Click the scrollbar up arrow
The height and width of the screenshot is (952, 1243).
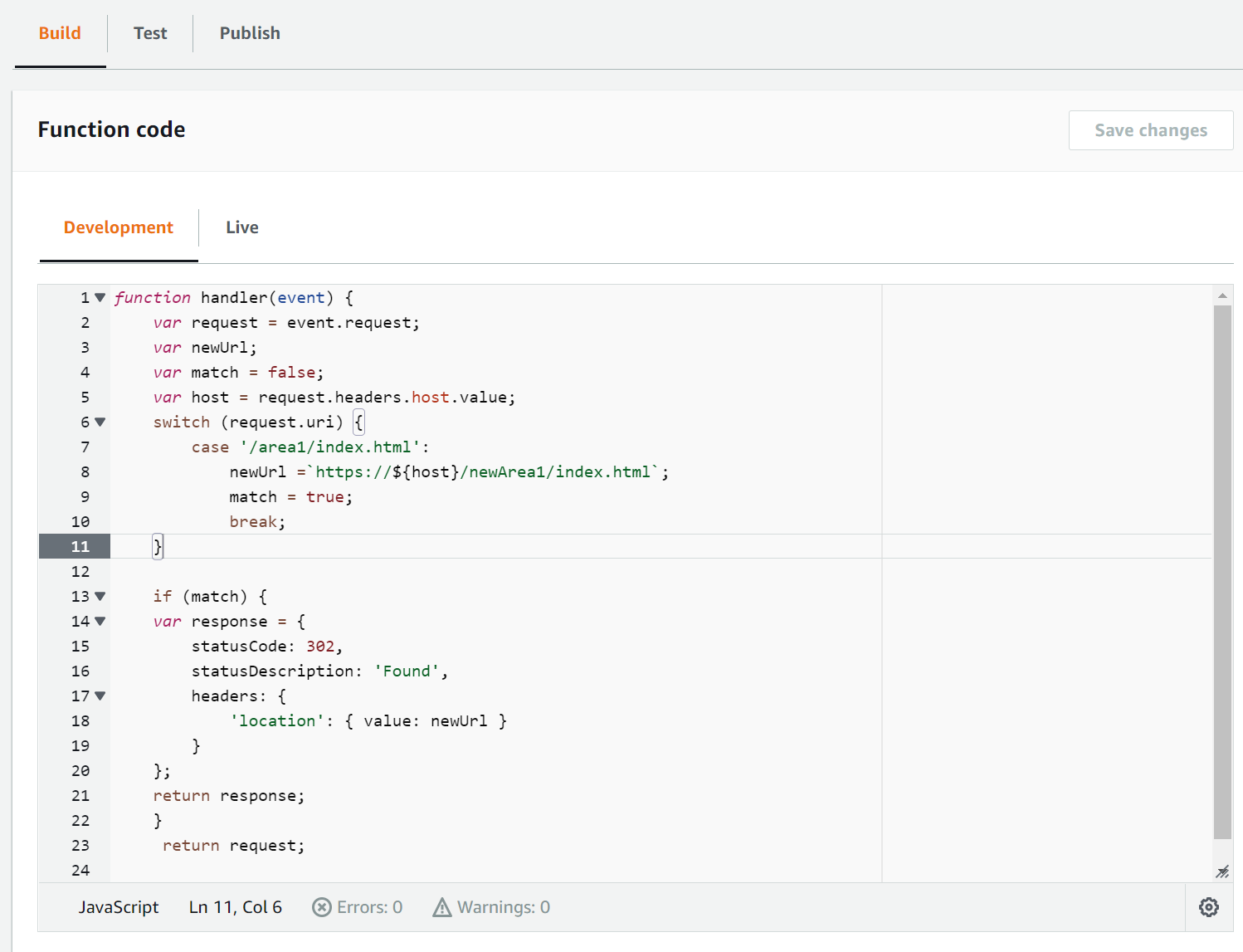pyautogui.click(x=1221, y=295)
